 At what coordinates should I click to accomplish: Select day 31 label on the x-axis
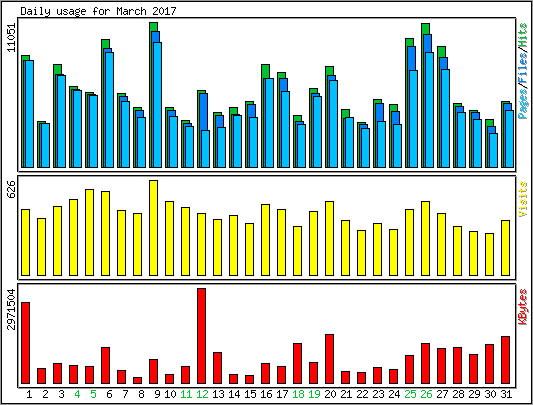pos(506,394)
